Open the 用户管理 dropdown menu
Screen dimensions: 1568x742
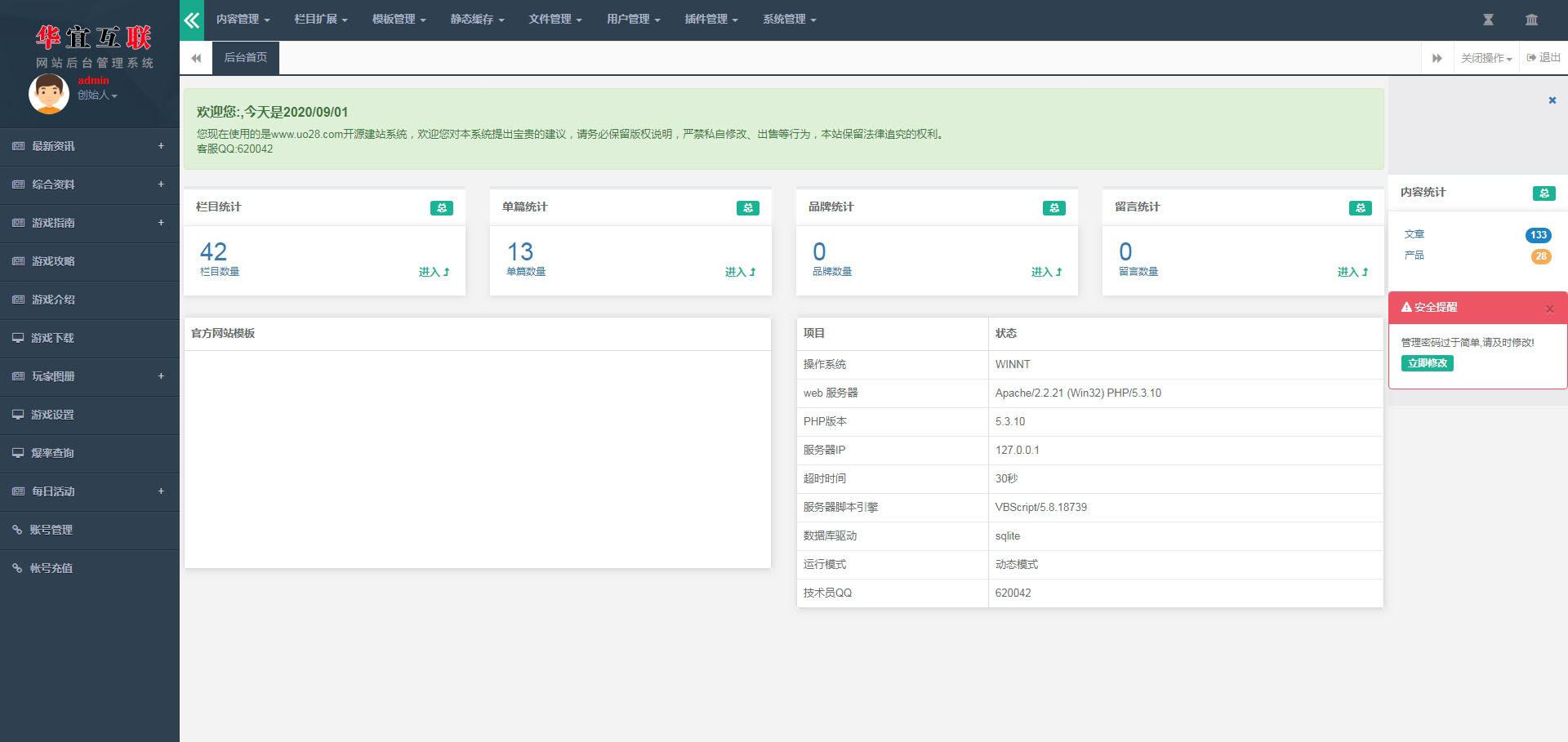click(x=634, y=20)
